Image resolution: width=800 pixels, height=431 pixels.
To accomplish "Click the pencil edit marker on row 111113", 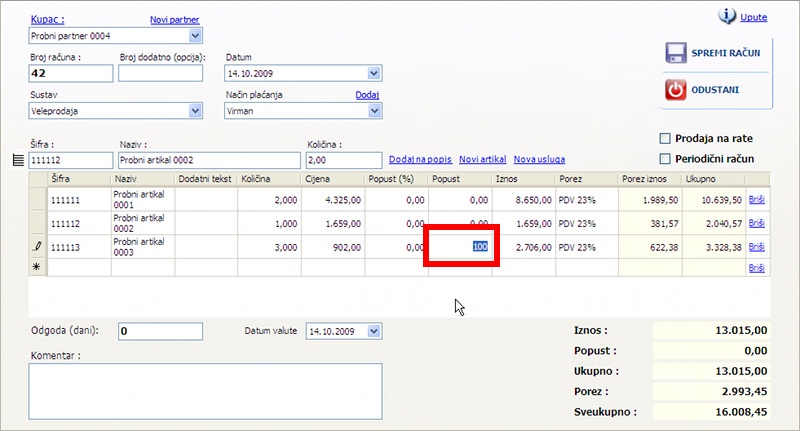I will click(38, 245).
